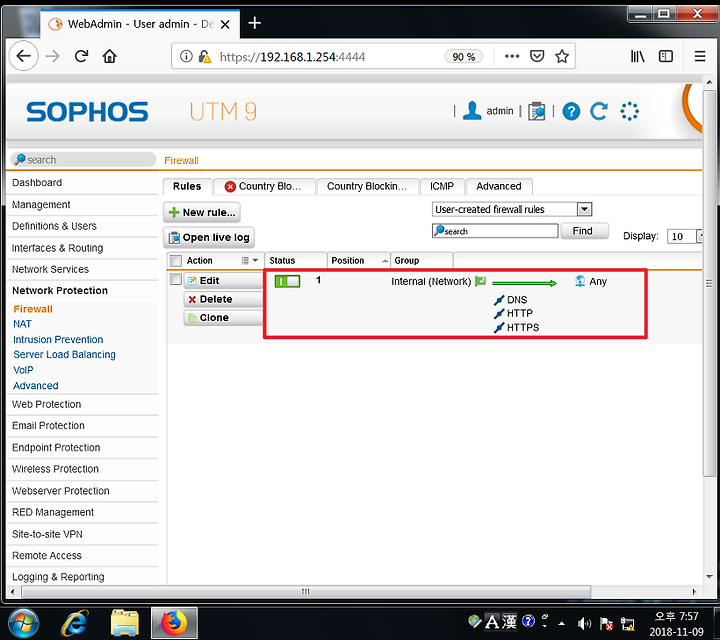Switch to the ICMP tab
The height and width of the screenshot is (640, 720).
(442, 186)
